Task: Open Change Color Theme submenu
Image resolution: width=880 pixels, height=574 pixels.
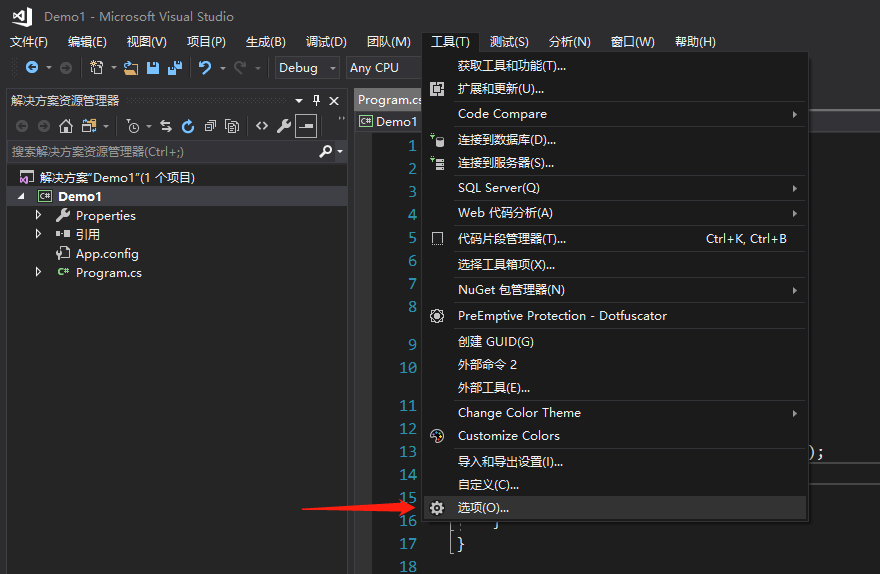Action: [615, 413]
